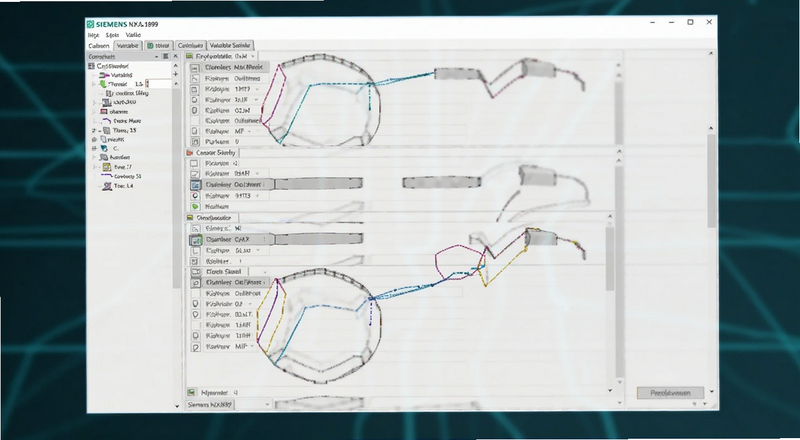Open the navigator panel menu icon
Image resolution: width=800 pixels, height=440 pixels.
click(165, 56)
